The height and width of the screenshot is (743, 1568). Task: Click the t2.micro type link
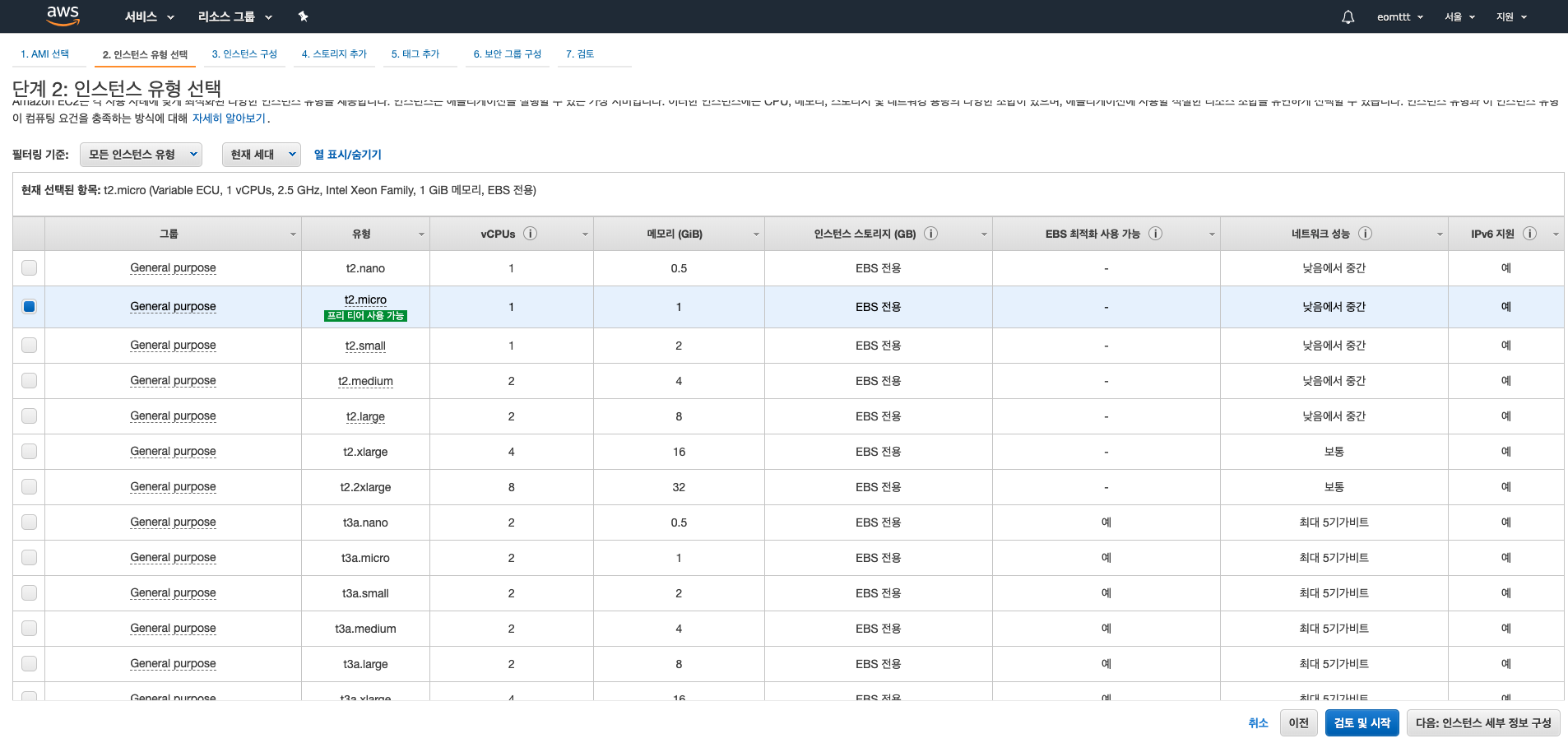pos(365,300)
